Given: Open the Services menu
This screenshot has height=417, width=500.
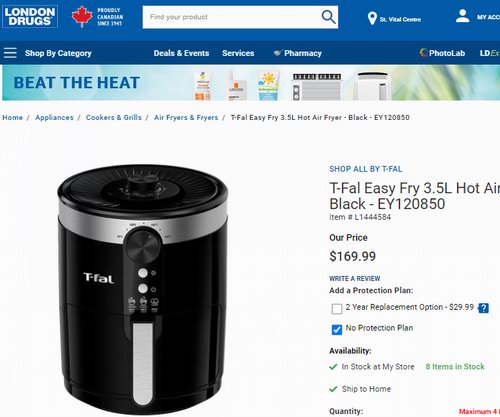Looking at the screenshot, I should [238, 53].
